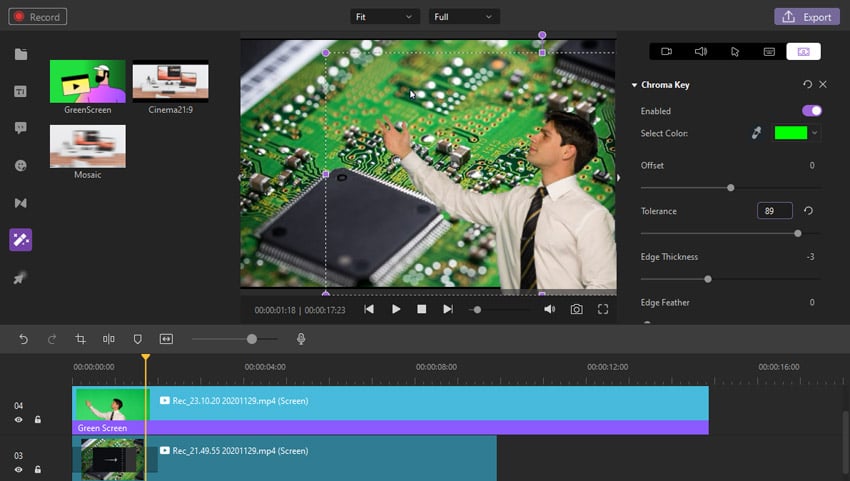This screenshot has height=481, width=850.
Task: Stop the preview playback
Action: tap(422, 309)
